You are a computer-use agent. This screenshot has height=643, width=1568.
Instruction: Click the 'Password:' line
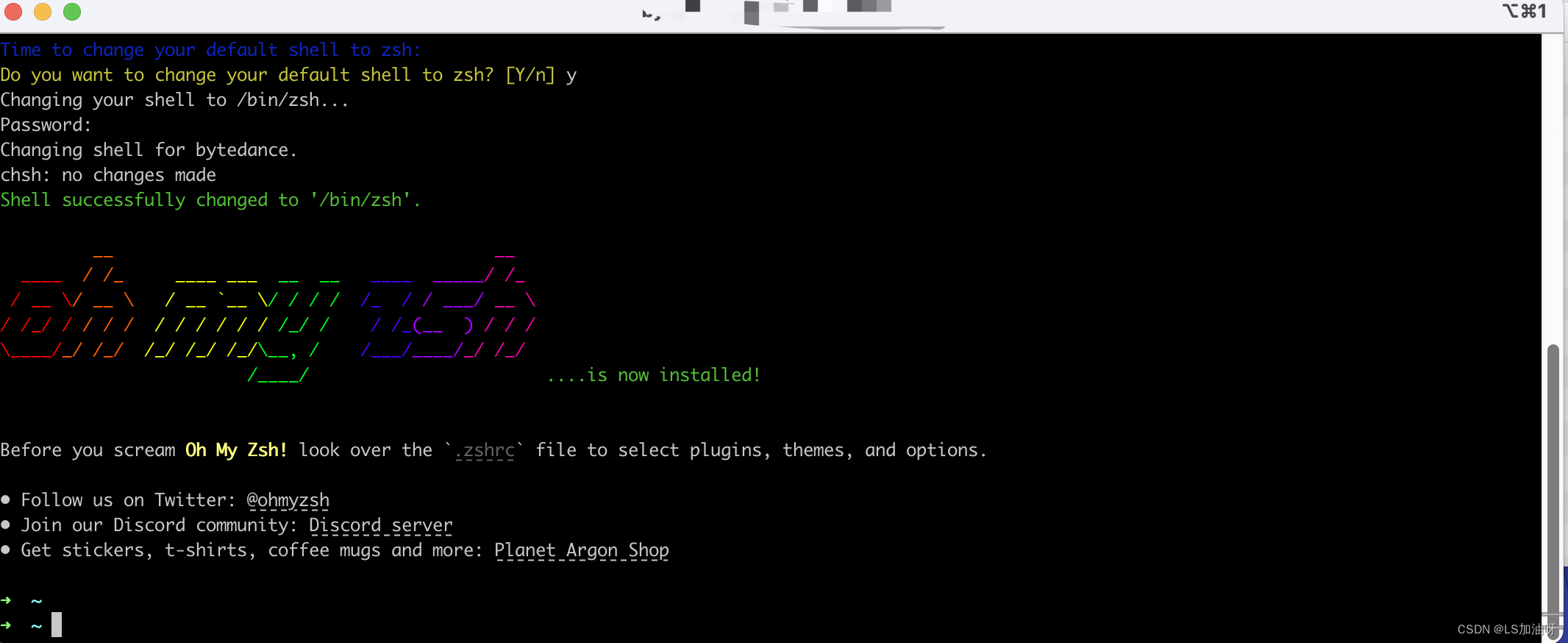coord(46,125)
